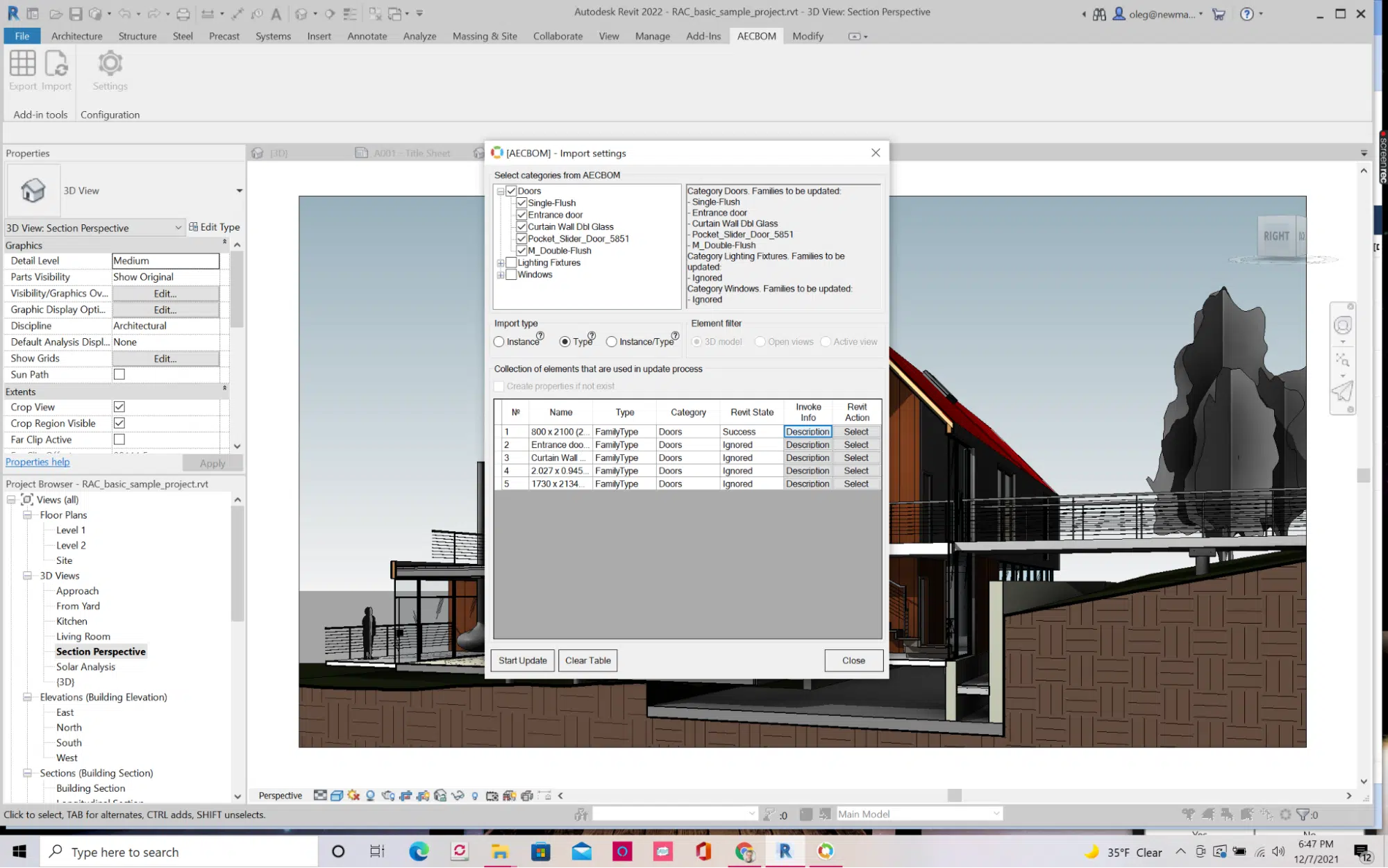Click the Save icon in quick access toolbar
This screenshot has height=868, width=1388.
tap(76, 13)
